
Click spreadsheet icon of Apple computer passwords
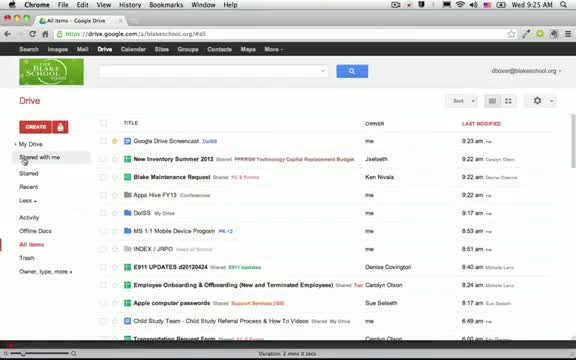127,303
